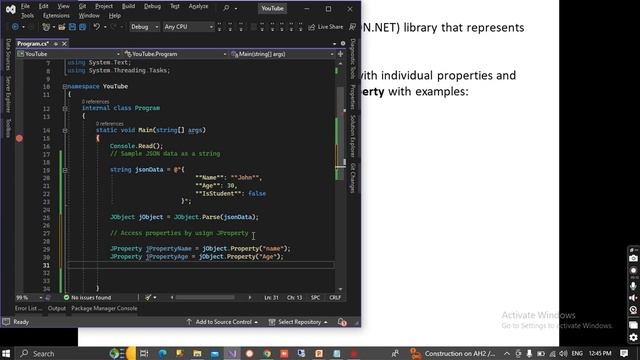
Task: Collapse the internal class Program block
Action: coord(64,109)
